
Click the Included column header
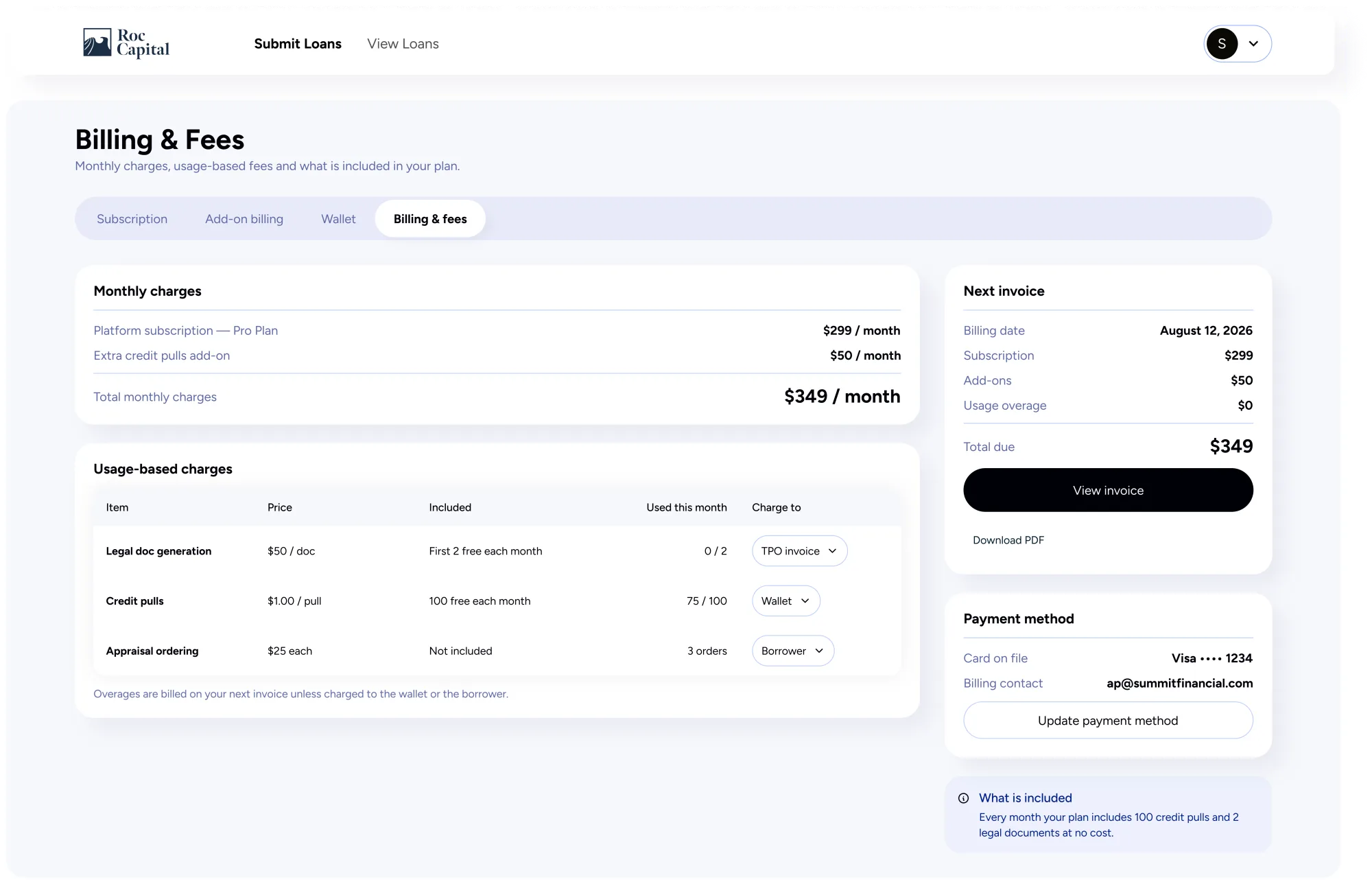pos(450,508)
